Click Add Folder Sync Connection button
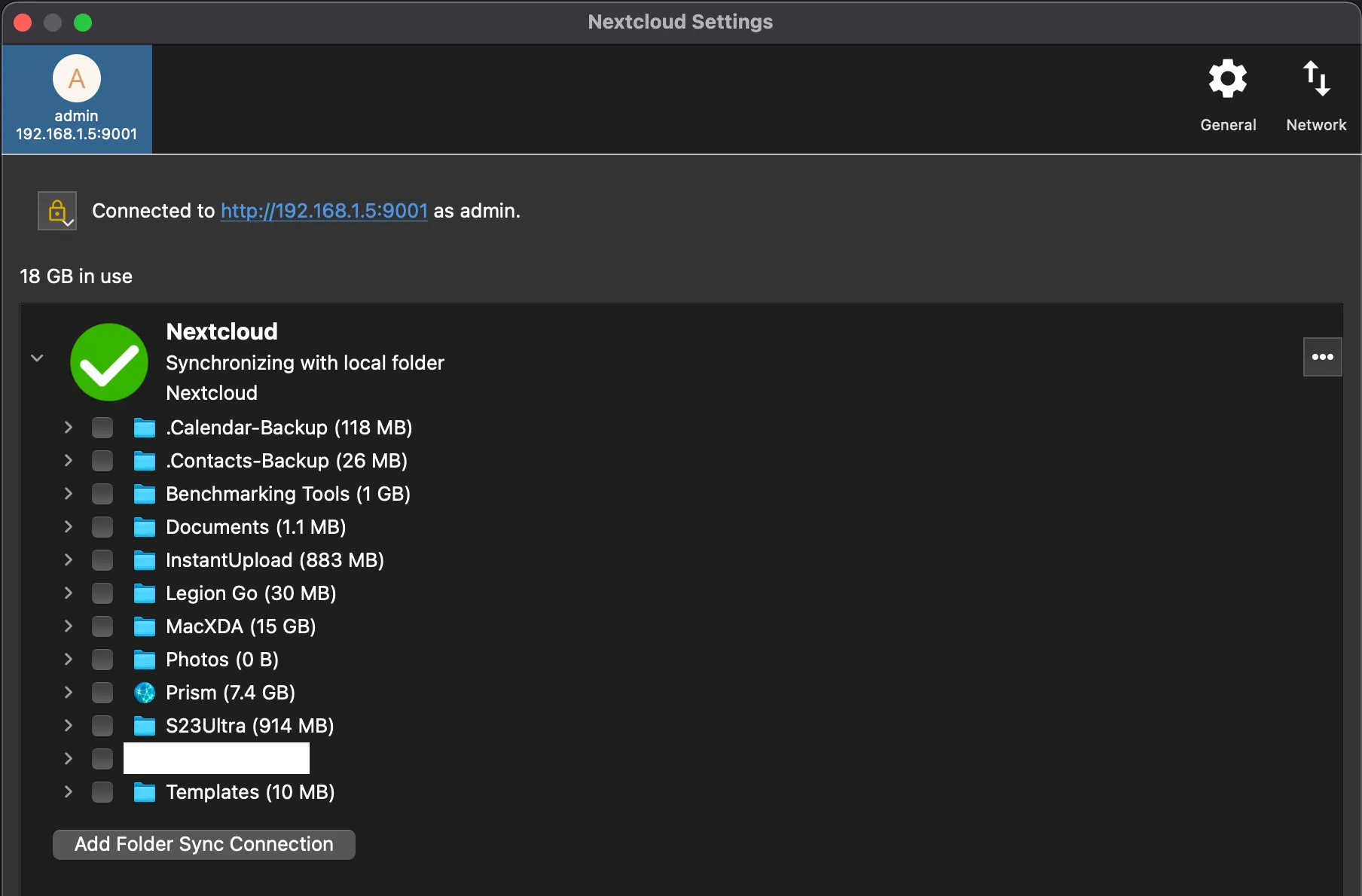Screen dimensions: 1362x896 (203, 844)
